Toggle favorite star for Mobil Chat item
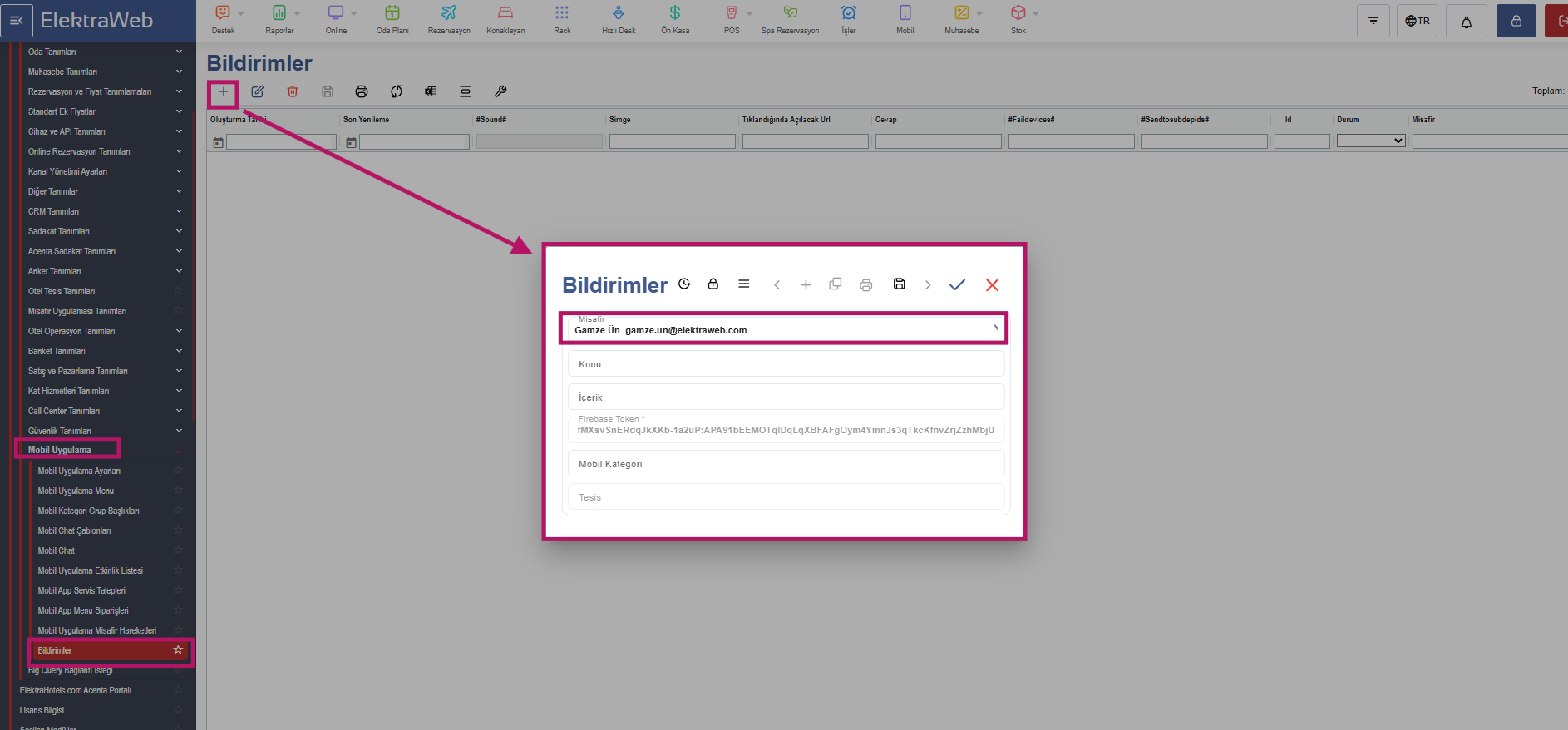 (178, 550)
